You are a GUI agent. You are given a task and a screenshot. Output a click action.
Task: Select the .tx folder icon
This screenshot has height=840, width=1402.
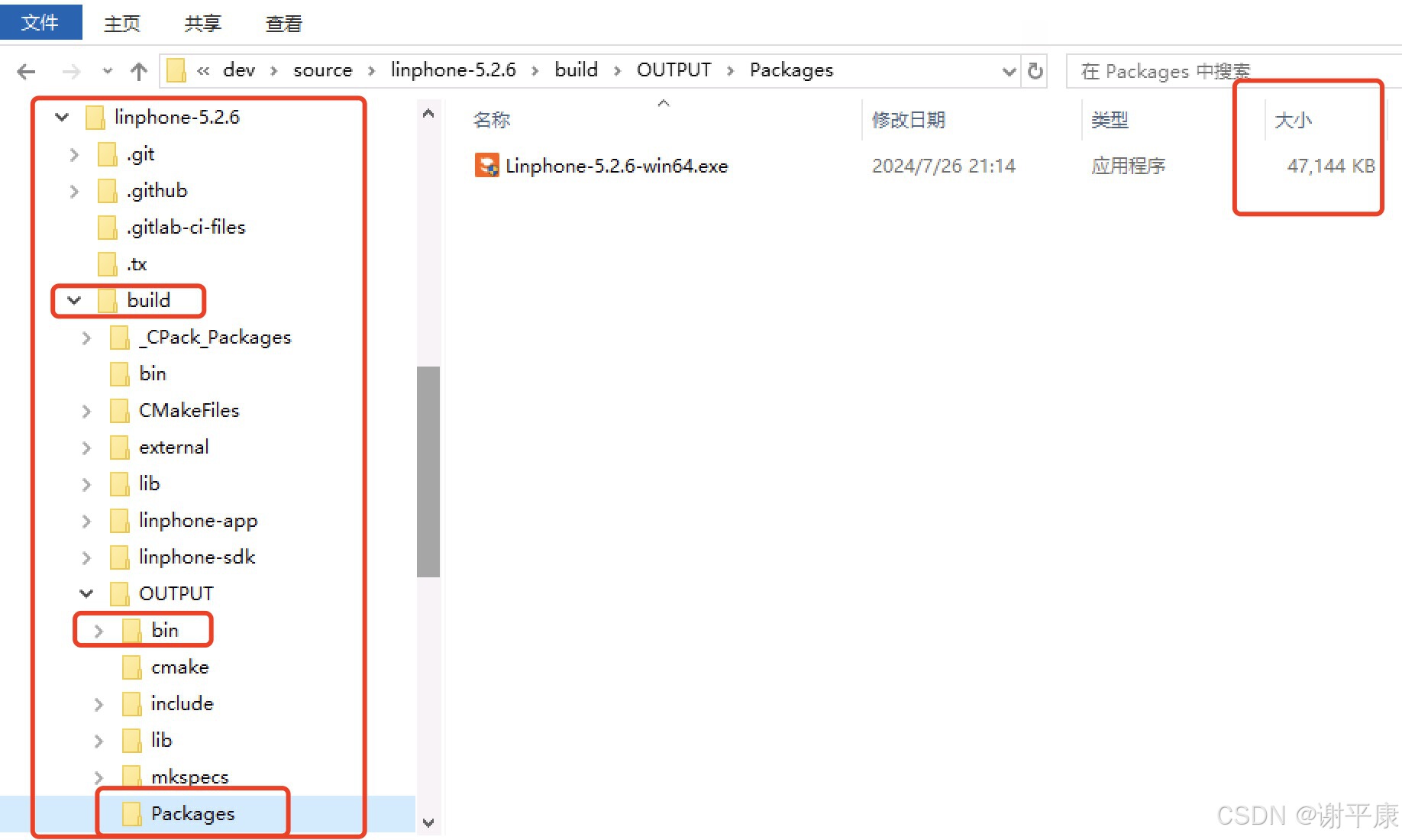point(108,264)
